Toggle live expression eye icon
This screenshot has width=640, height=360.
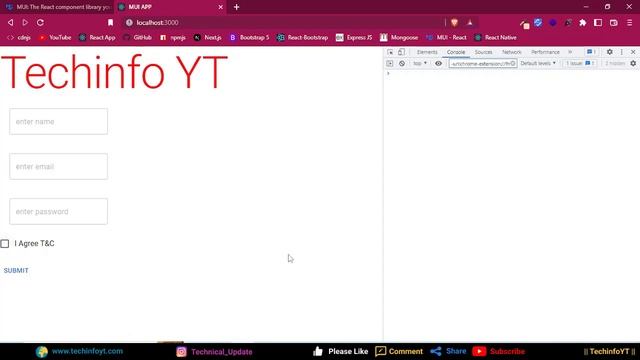pos(438,64)
